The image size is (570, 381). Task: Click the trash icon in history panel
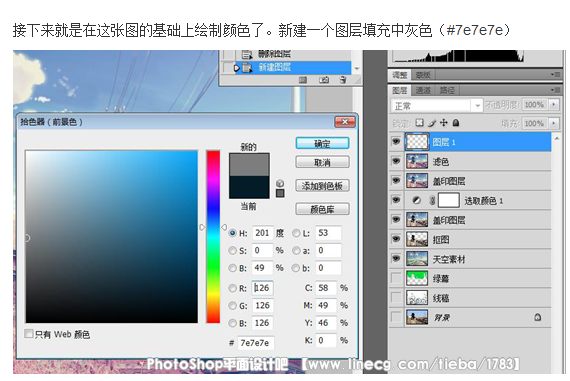[342, 80]
